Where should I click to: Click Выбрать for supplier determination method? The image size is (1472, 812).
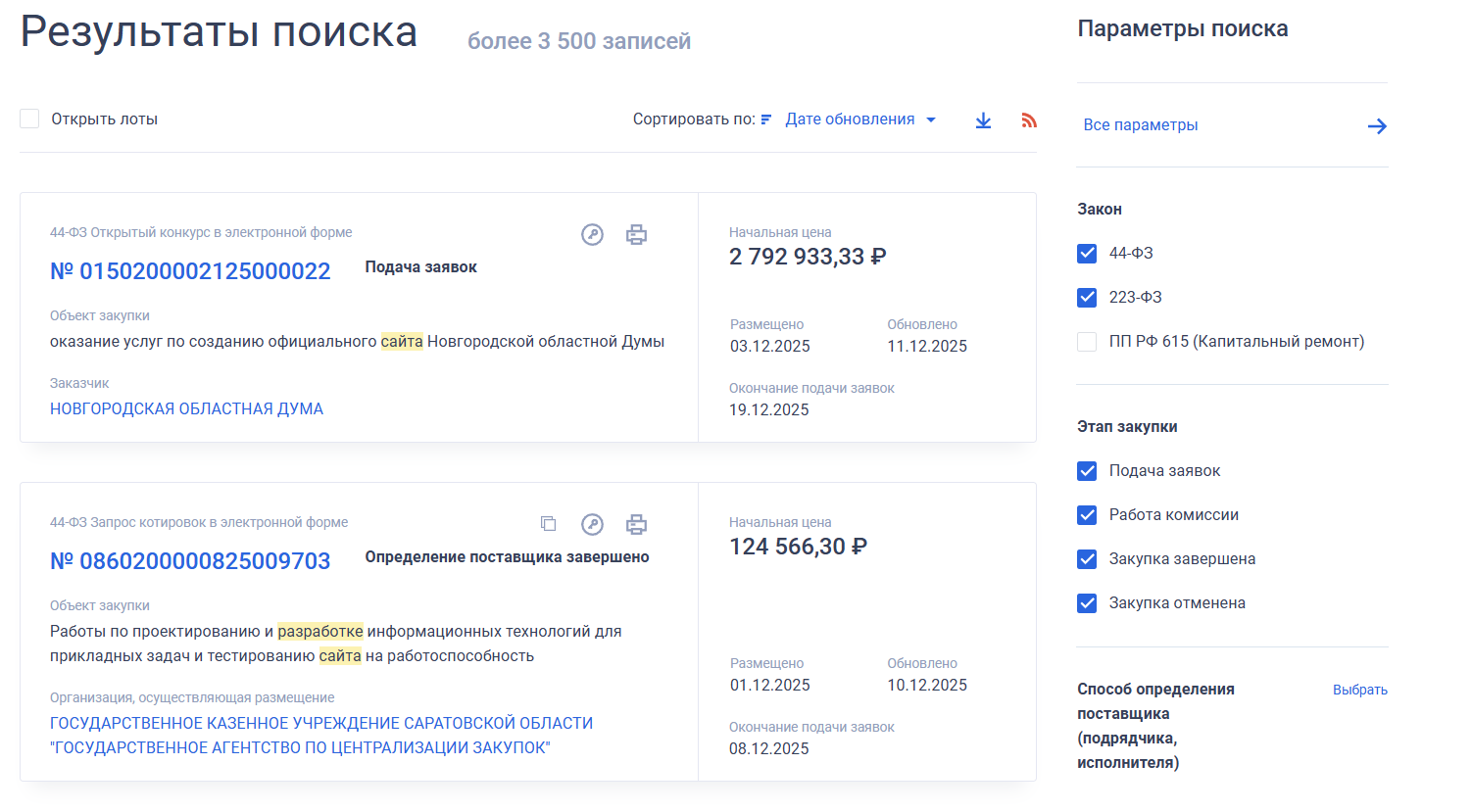[1361, 690]
